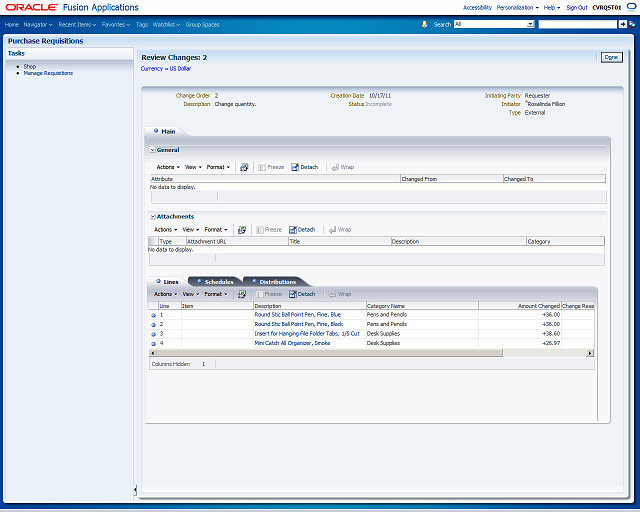Screen dimensions: 640x512
Task: Open Mini Catch All Organizer, Smoke link
Action: [x=292, y=343]
